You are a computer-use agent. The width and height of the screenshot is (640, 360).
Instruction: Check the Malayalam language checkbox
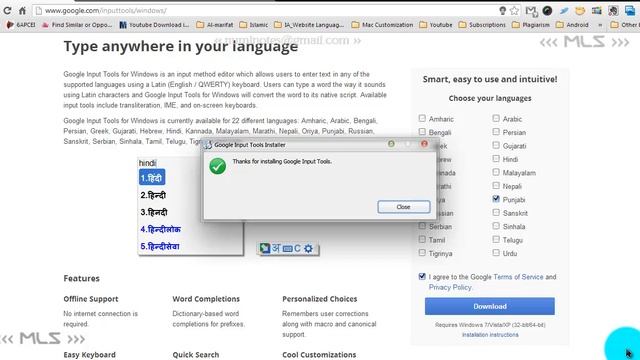tap(496, 172)
